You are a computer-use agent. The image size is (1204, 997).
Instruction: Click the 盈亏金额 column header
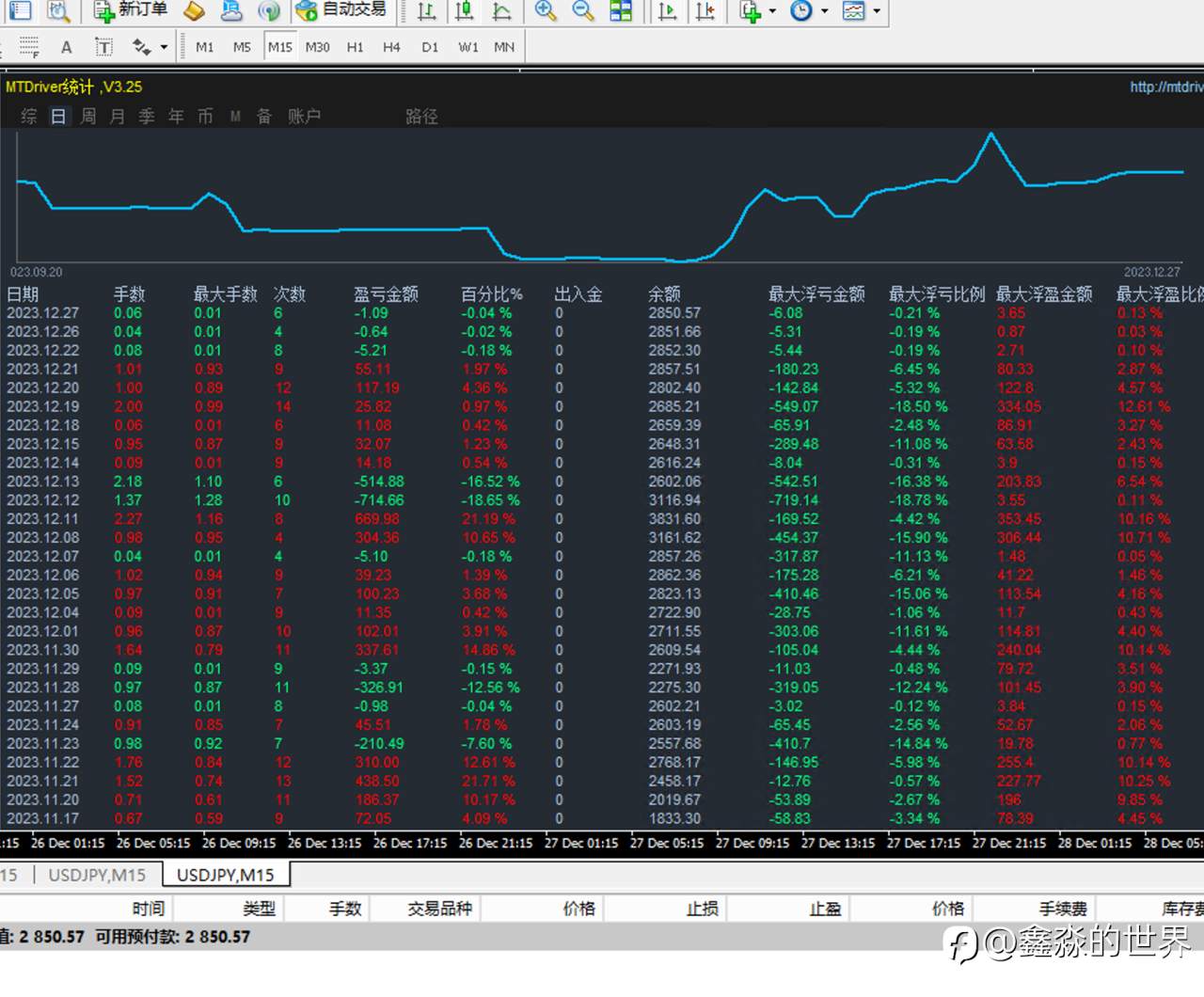[386, 294]
